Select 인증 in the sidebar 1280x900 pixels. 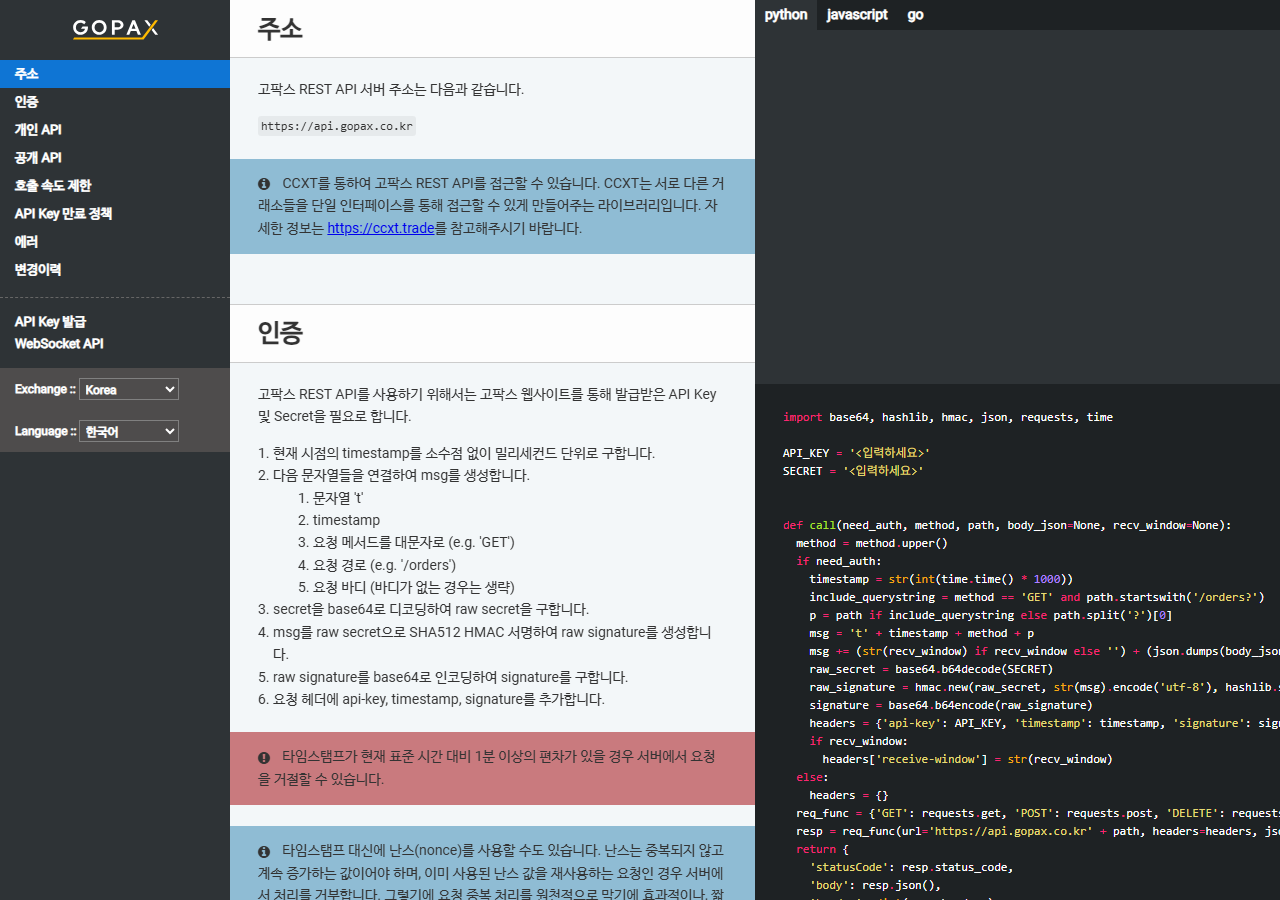coord(115,102)
